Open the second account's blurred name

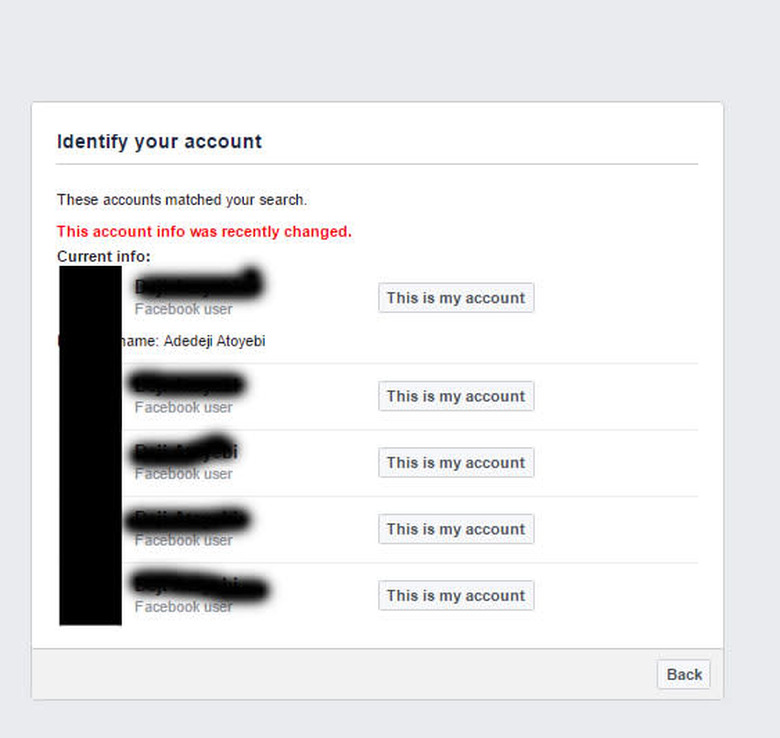(x=188, y=384)
